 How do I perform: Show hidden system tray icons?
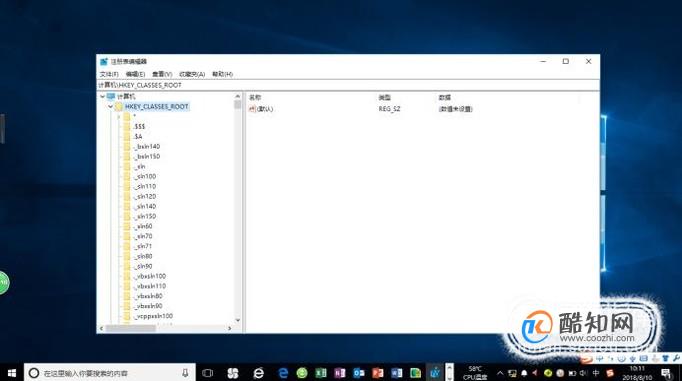click(x=500, y=373)
